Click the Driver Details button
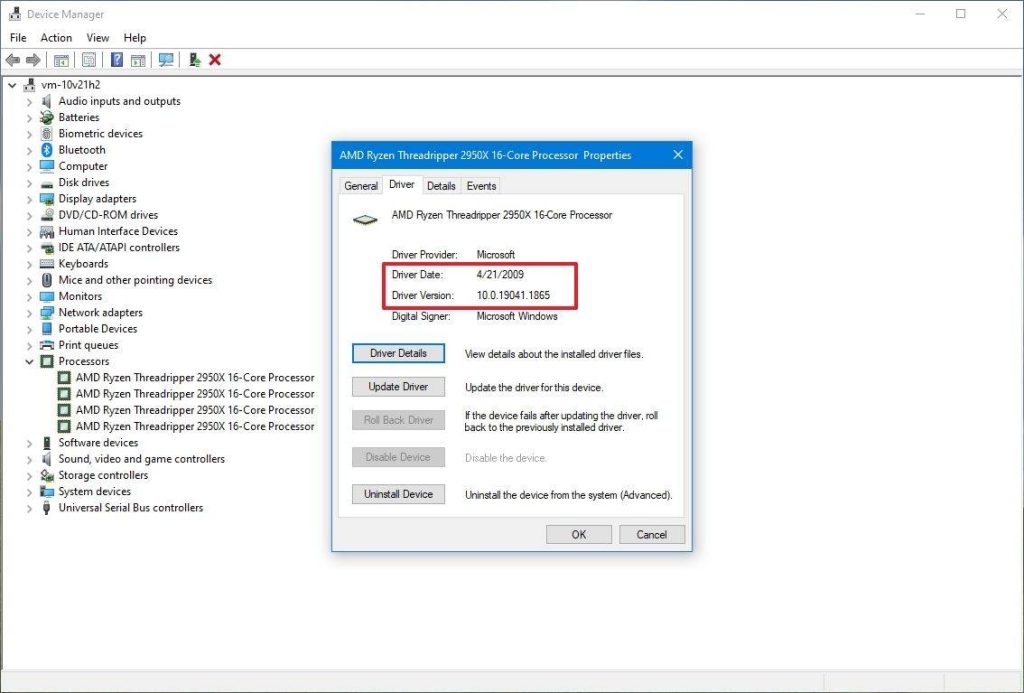This screenshot has height=693, width=1024. click(x=398, y=353)
